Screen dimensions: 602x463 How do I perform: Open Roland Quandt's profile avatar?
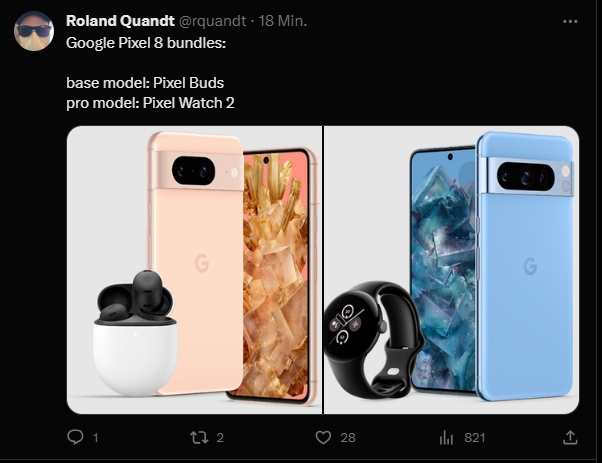pos(34,31)
